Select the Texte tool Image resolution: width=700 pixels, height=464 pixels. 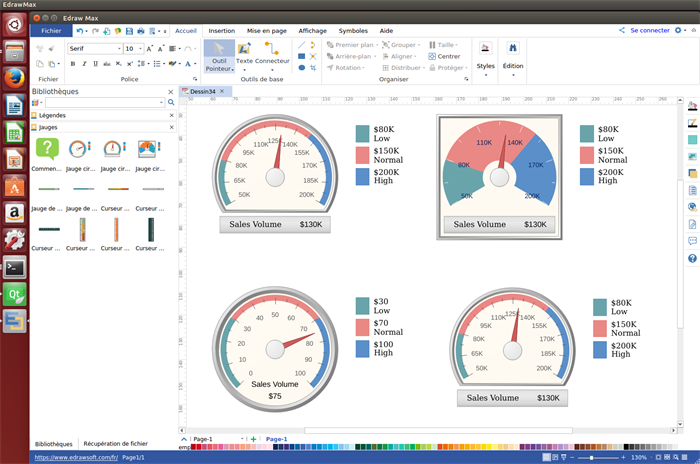[x=244, y=54]
